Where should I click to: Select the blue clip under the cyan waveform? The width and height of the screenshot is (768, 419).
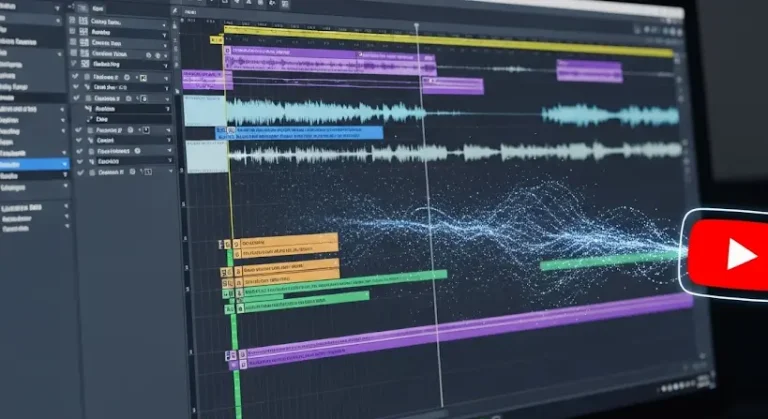click(x=299, y=132)
